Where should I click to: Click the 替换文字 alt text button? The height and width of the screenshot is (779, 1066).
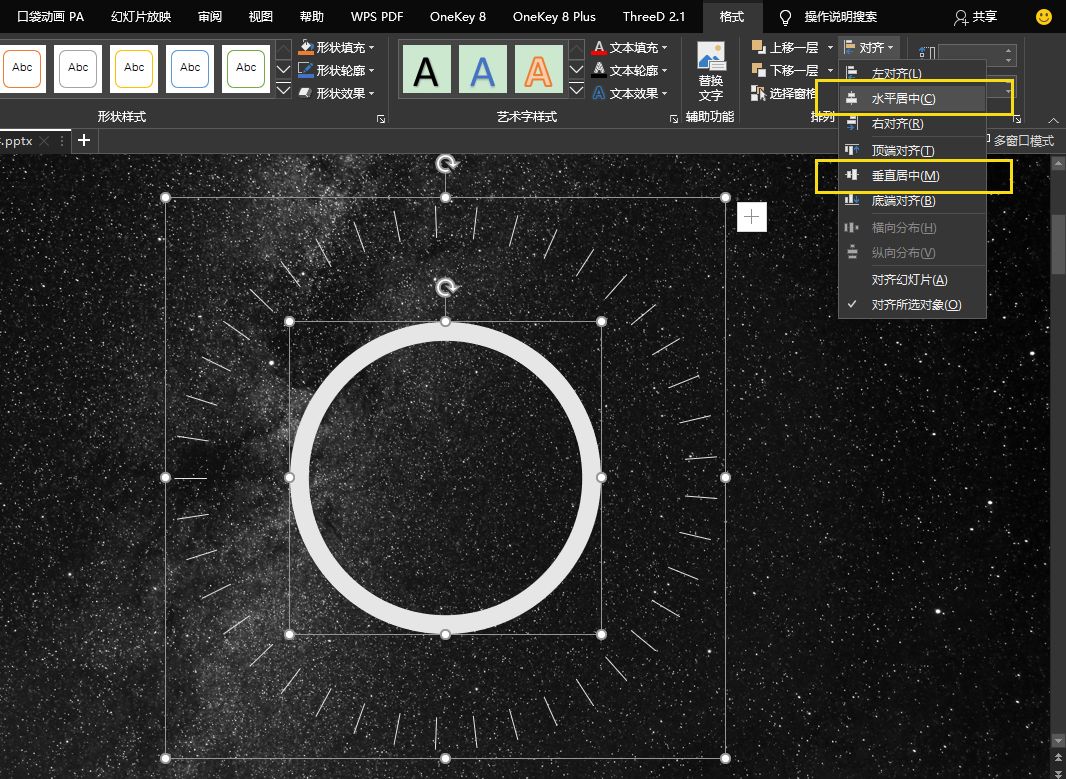coord(711,72)
